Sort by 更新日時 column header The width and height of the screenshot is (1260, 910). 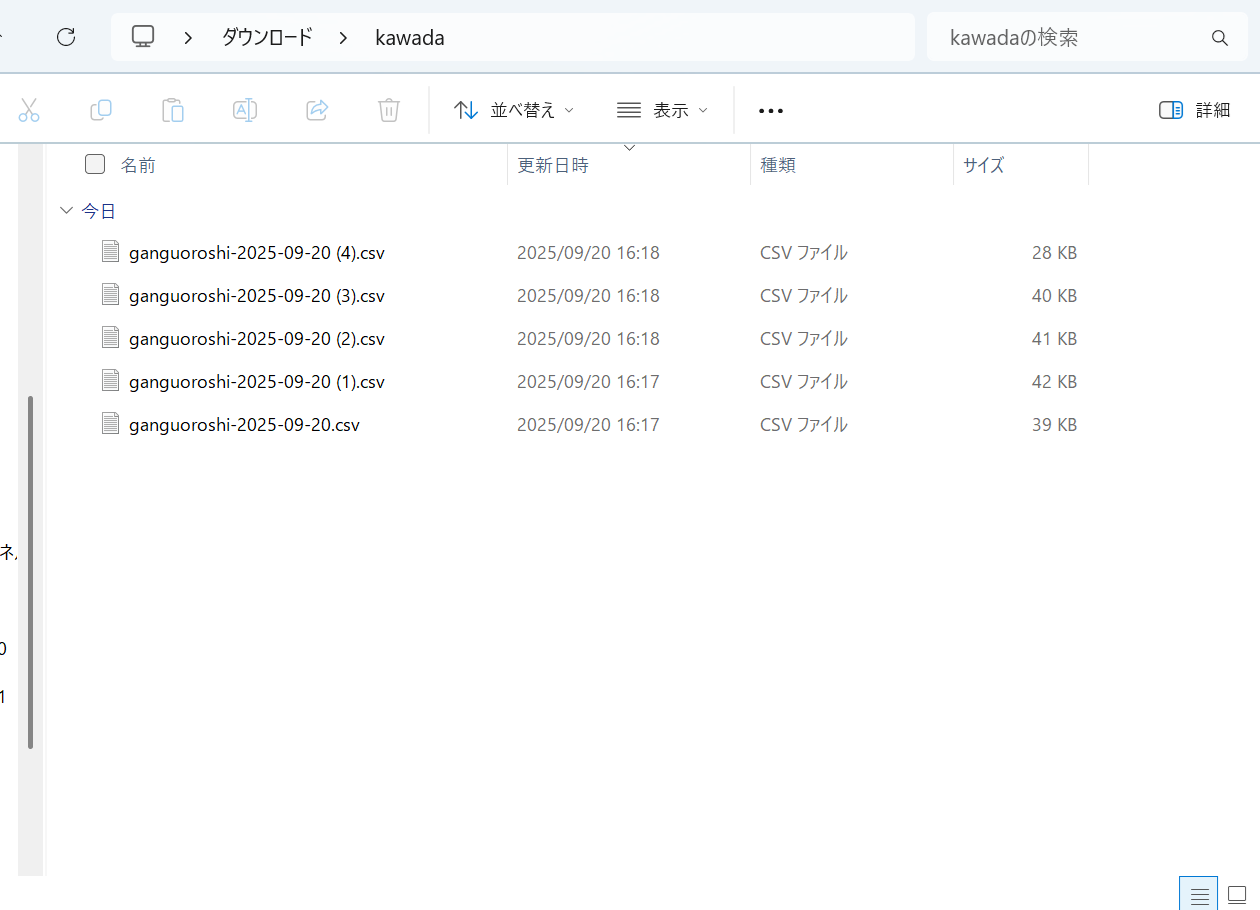coord(553,166)
